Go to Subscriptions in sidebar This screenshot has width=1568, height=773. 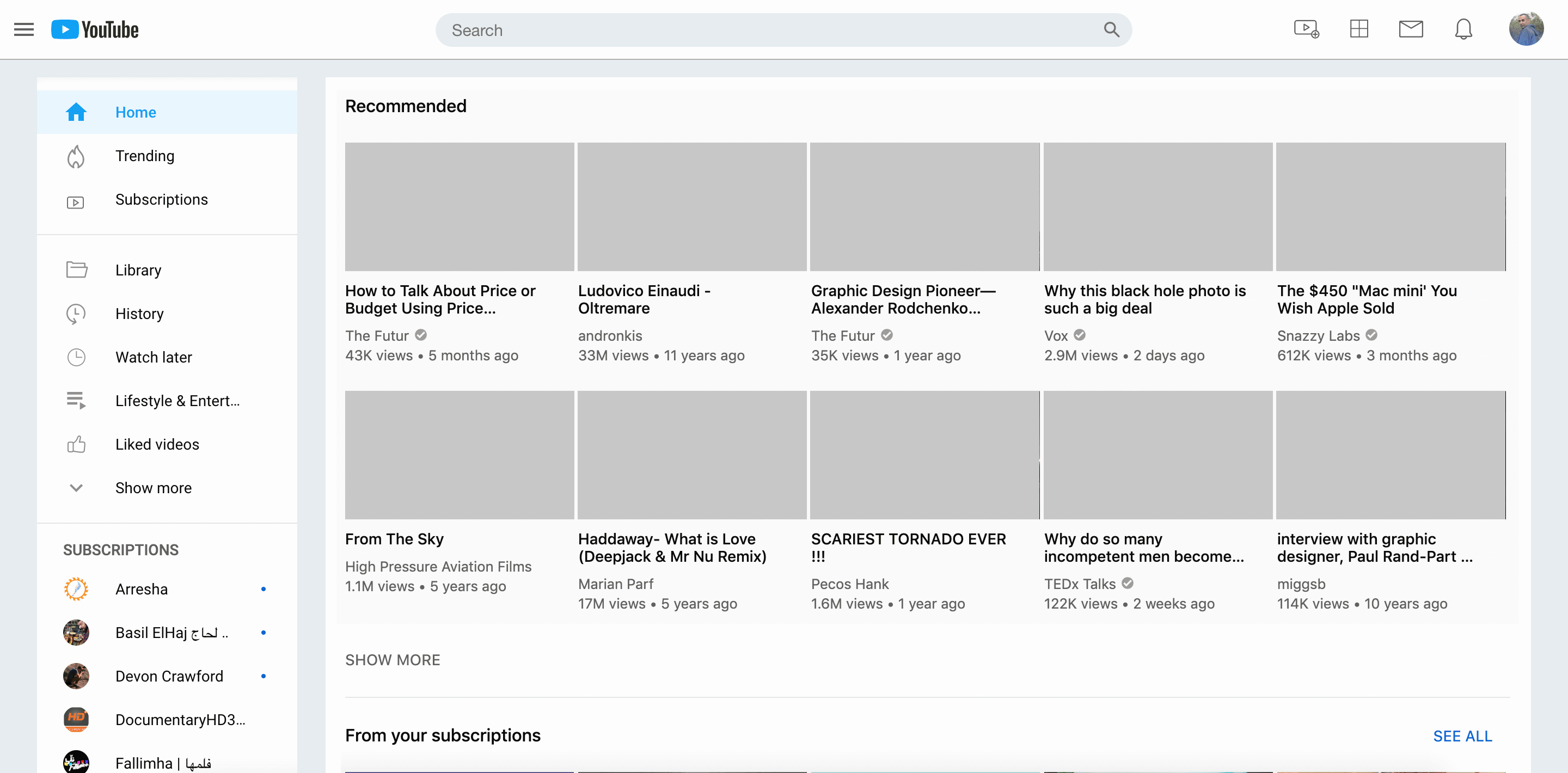161,200
